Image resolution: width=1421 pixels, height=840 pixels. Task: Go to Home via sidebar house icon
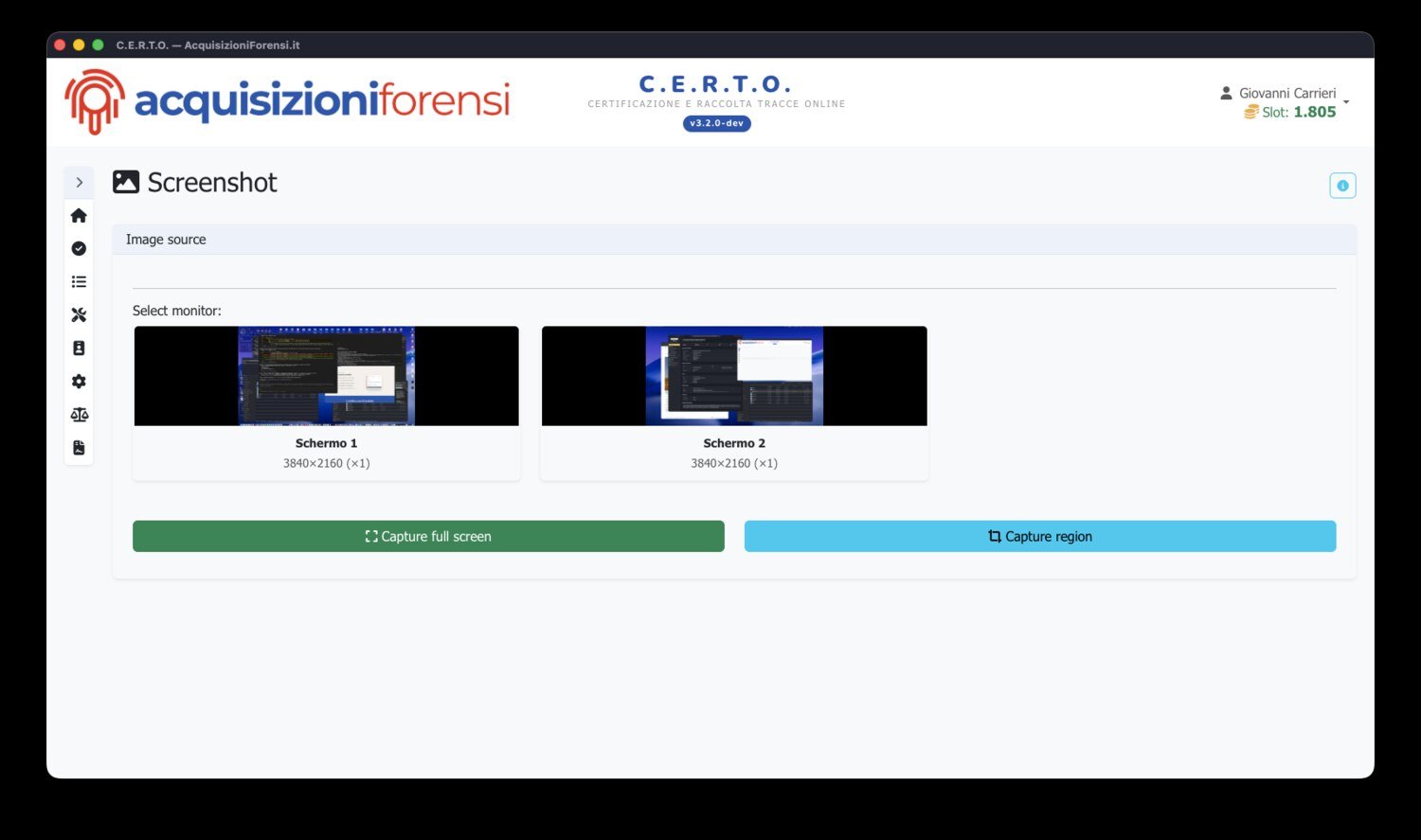point(79,216)
